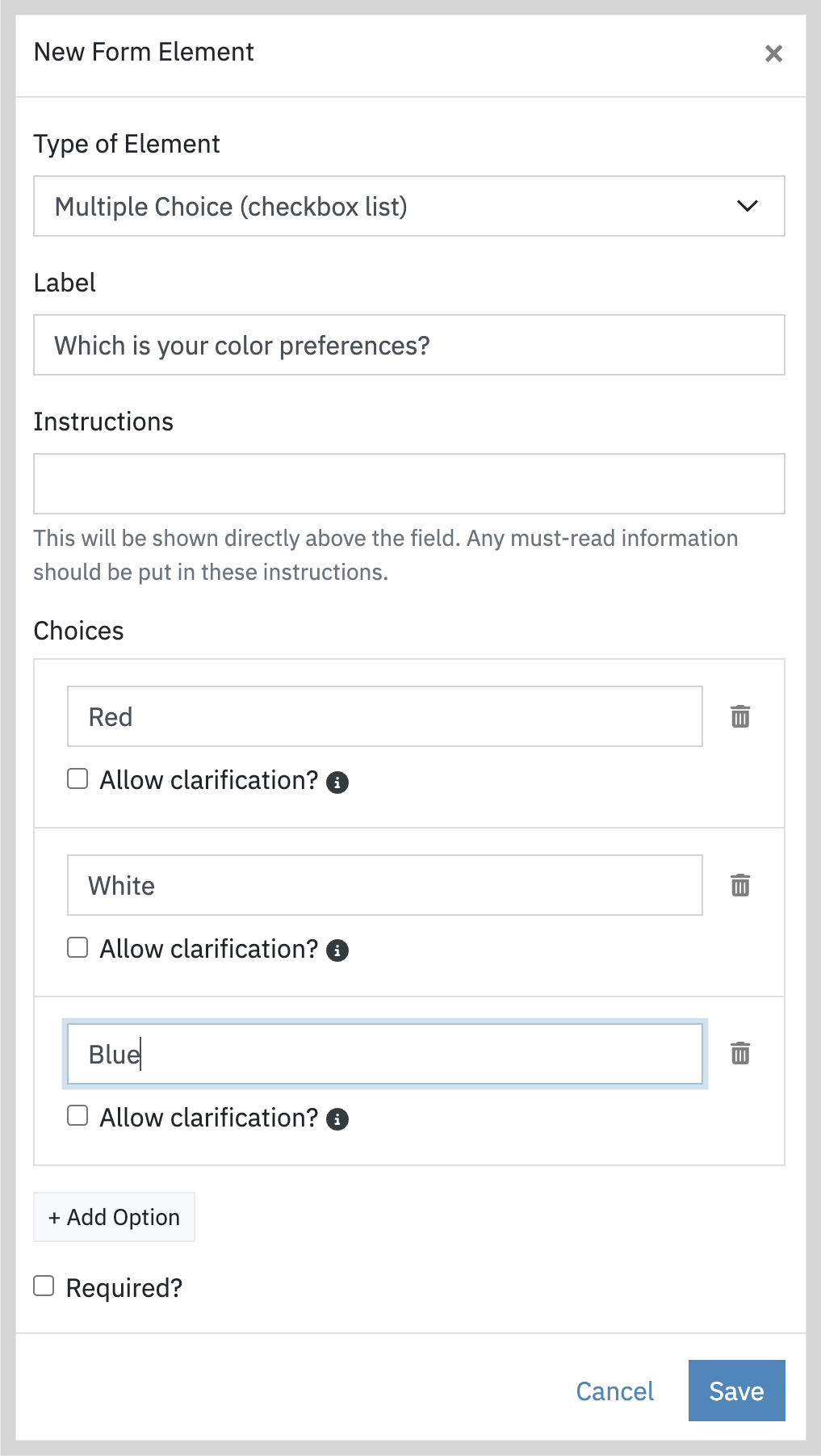Enable Allow clarification for Red choice

coord(77,778)
